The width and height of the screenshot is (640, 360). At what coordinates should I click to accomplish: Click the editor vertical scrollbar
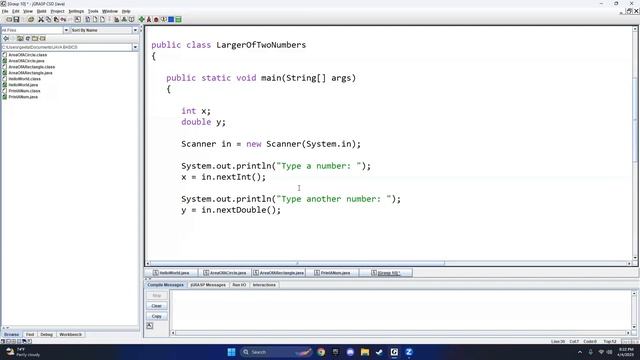click(x=635, y=144)
